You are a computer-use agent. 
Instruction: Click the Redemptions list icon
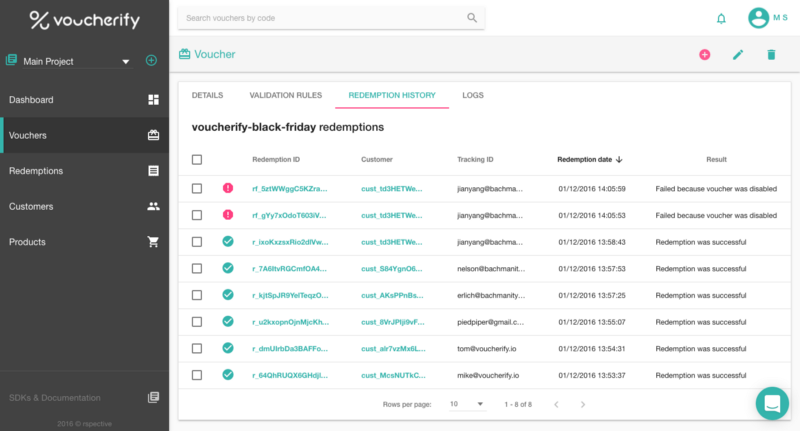[153, 171]
